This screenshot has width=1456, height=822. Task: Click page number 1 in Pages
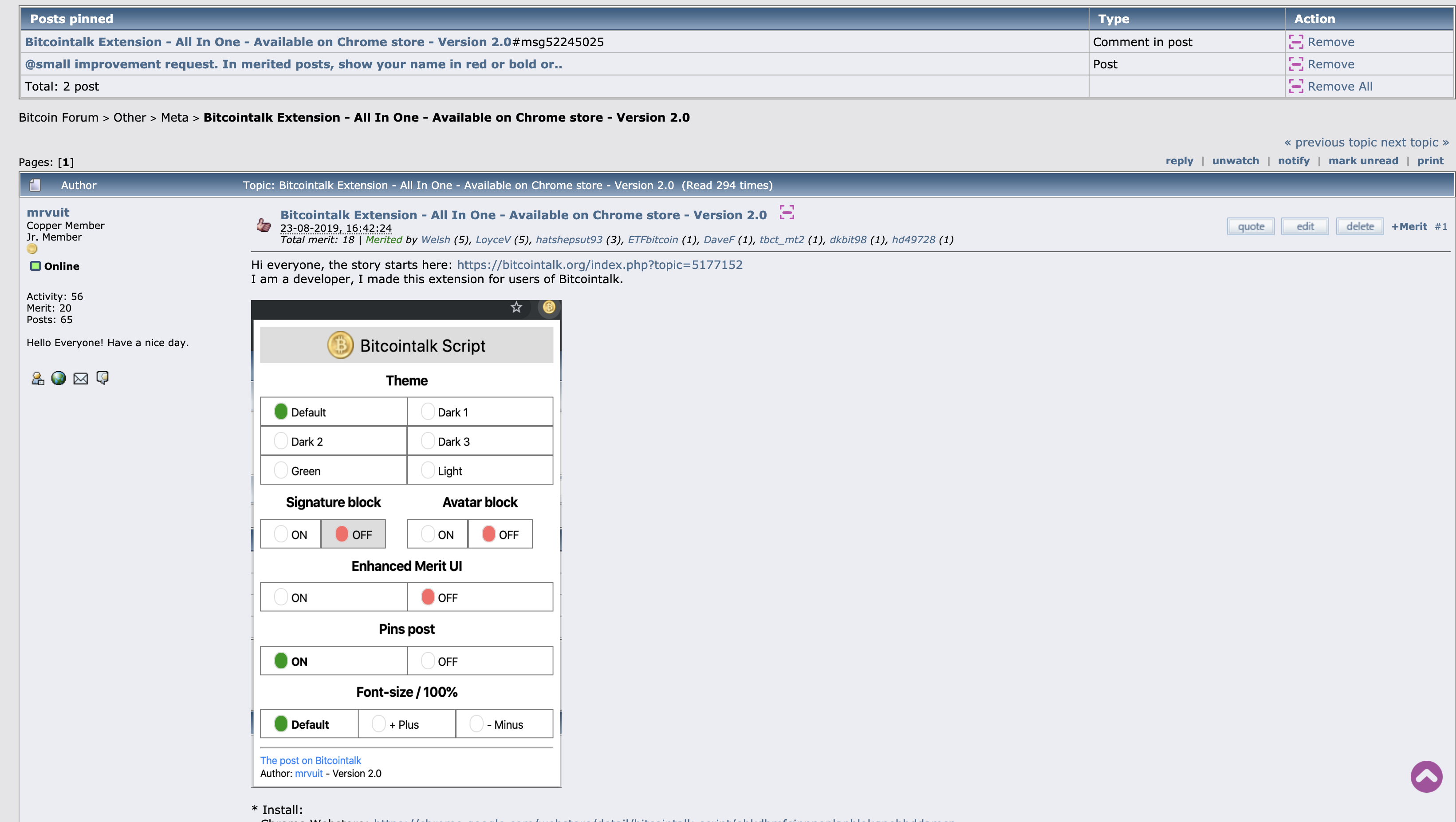pyautogui.click(x=66, y=162)
